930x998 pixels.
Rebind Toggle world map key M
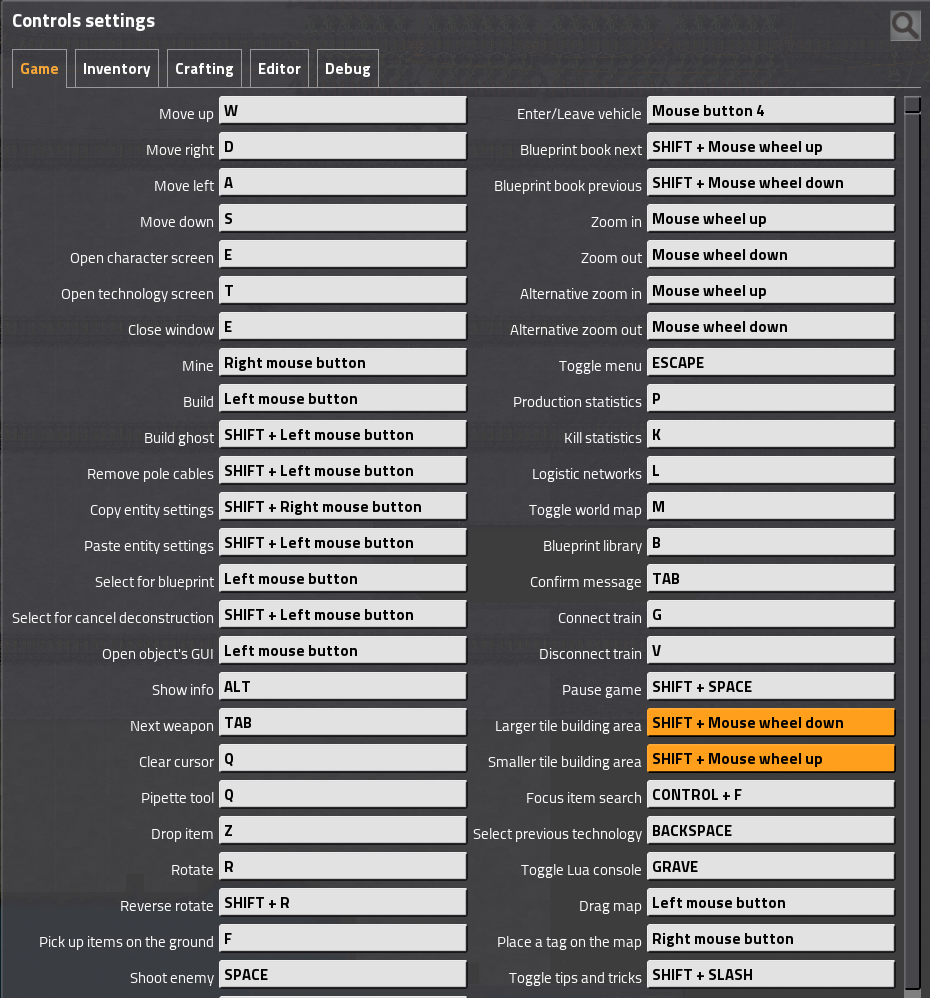(770, 507)
